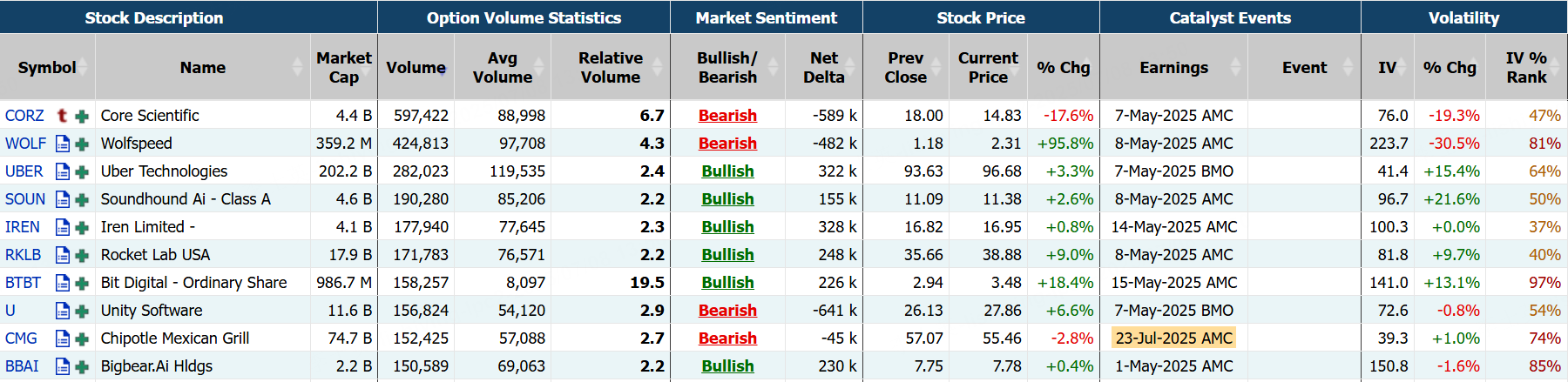Sort the table by the Name column
The height and width of the screenshot is (382, 1568).
pyautogui.click(x=202, y=68)
